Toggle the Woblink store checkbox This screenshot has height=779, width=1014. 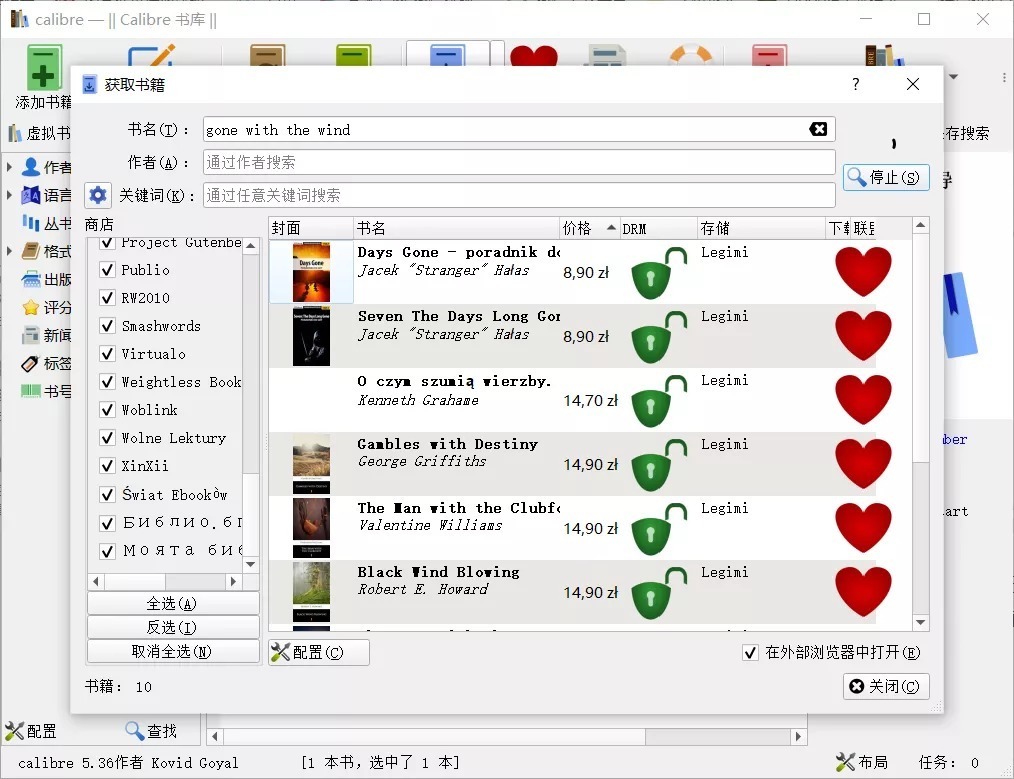(x=107, y=410)
